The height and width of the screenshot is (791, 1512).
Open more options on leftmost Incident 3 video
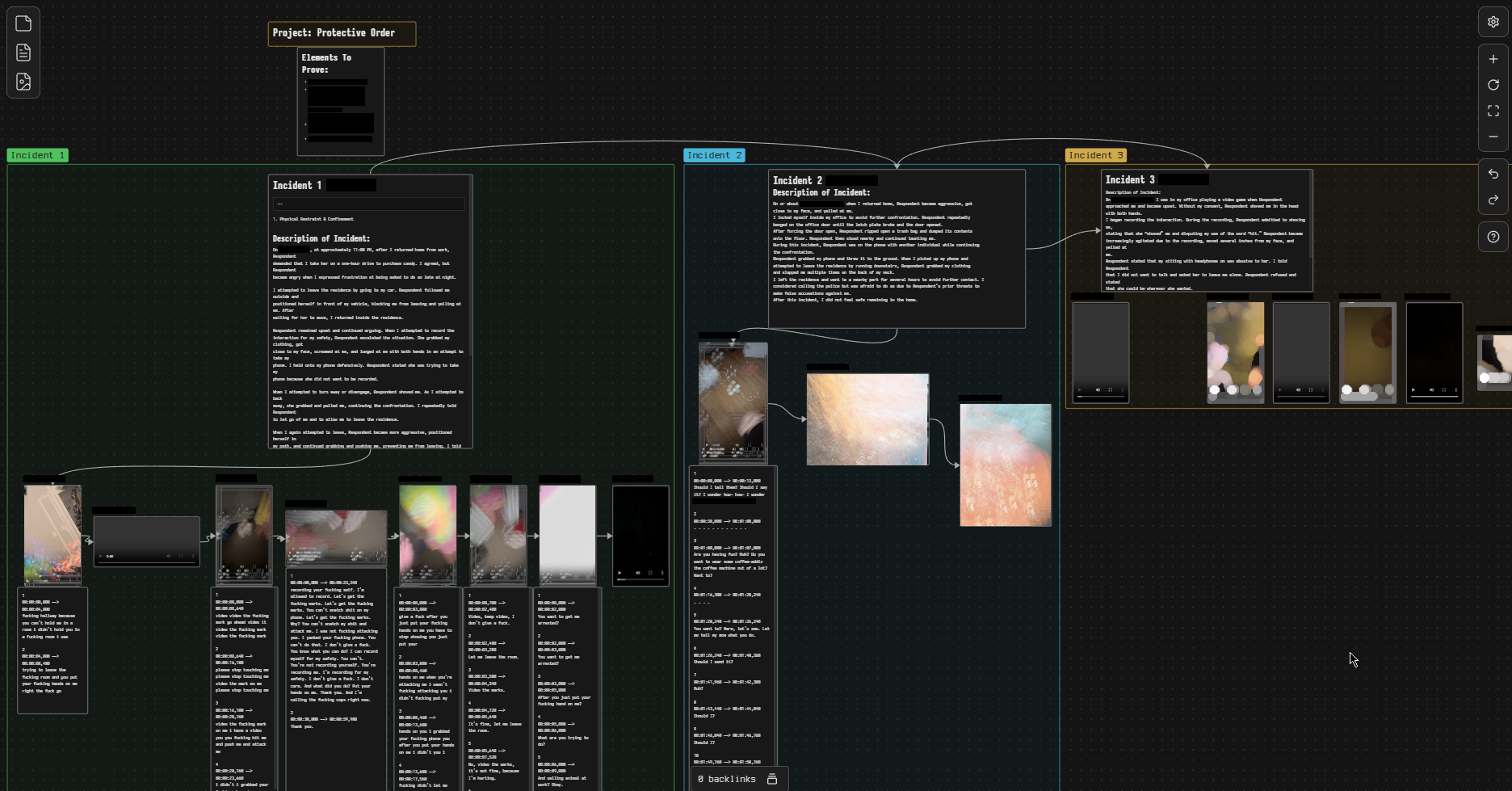tap(1122, 390)
